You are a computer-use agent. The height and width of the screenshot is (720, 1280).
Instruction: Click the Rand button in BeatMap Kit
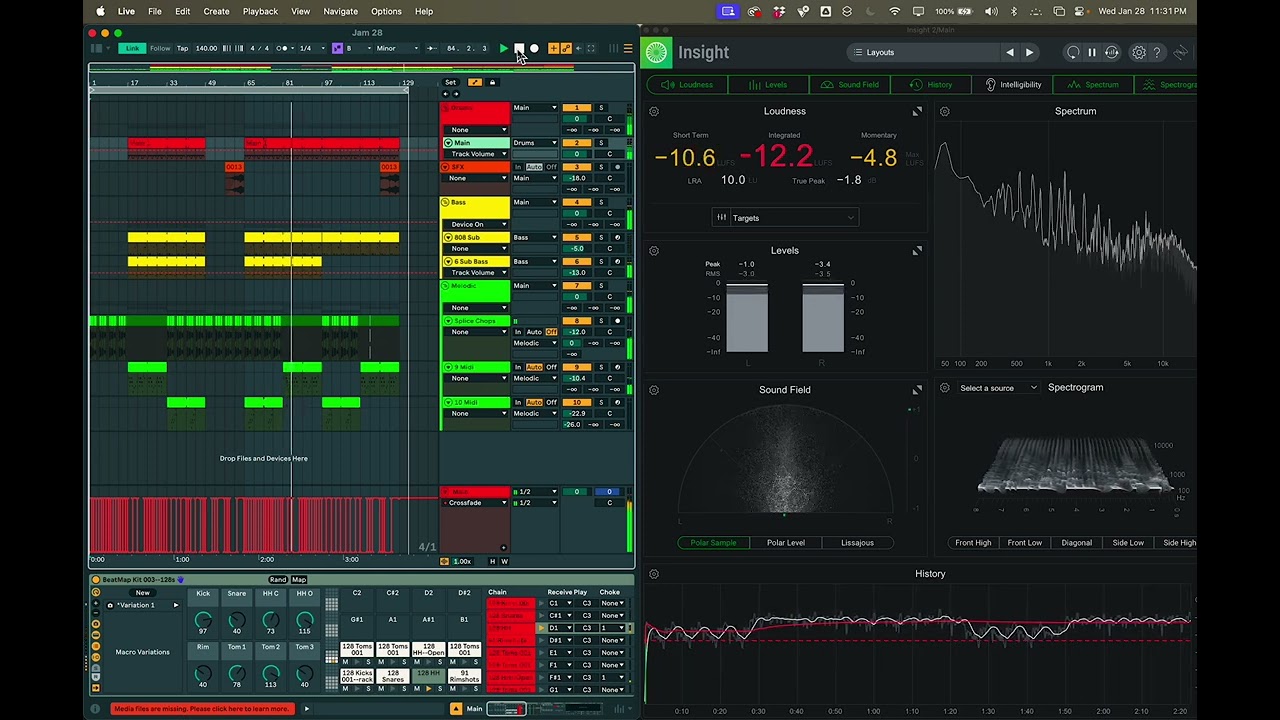277,580
